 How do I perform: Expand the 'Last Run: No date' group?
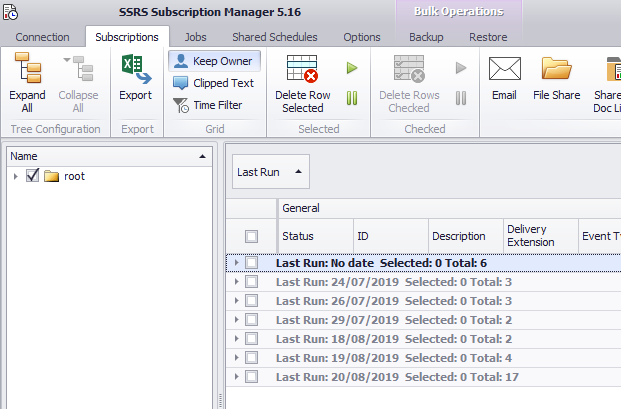236,263
